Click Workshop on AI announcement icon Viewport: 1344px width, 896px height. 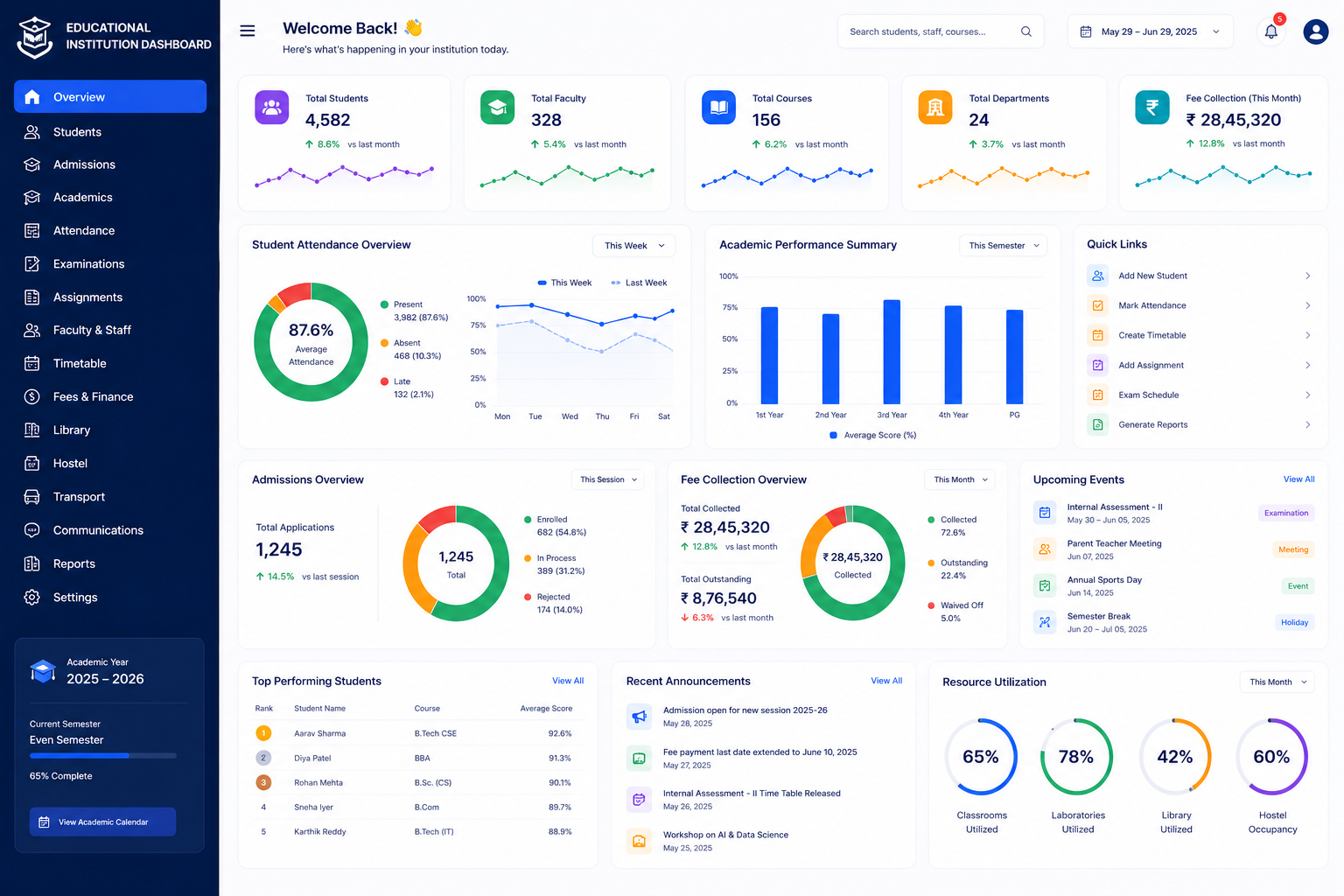point(640,841)
